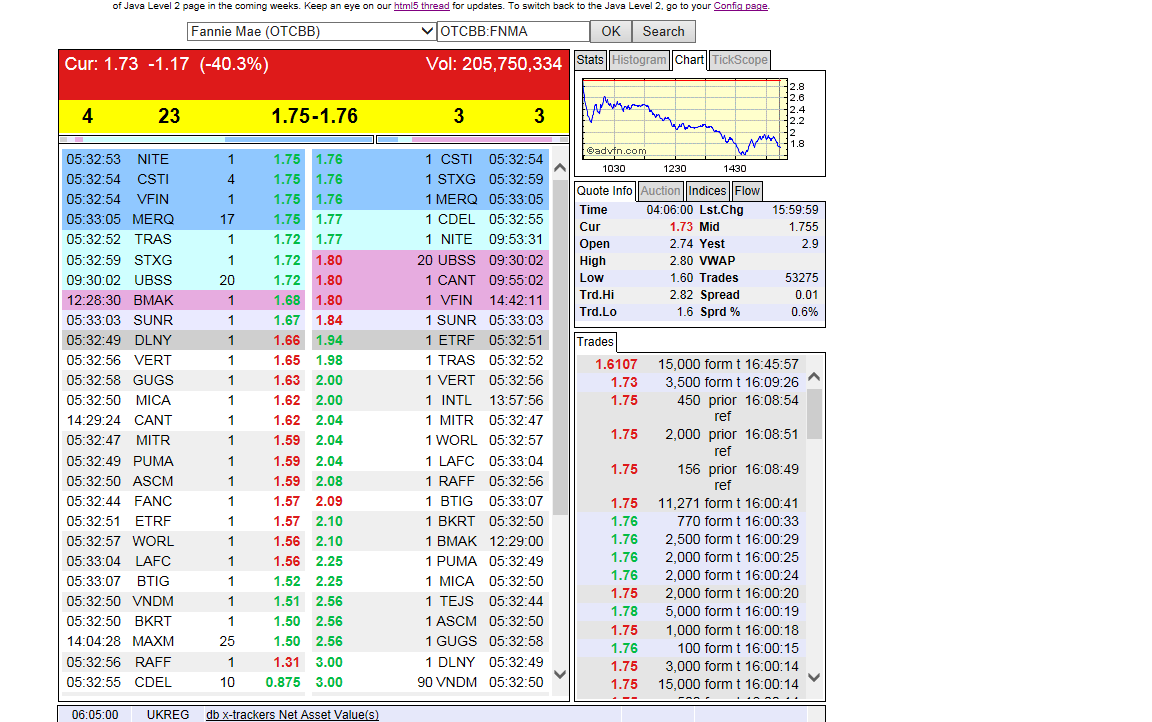Click the Level 2 table scroll down arrow
The height and width of the screenshot is (722, 1152).
(x=560, y=674)
